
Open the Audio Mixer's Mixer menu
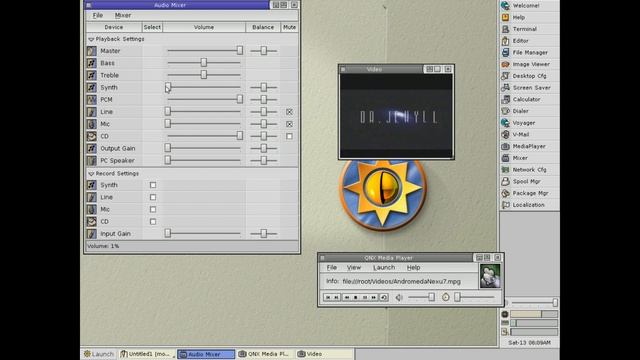pyautogui.click(x=123, y=16)
